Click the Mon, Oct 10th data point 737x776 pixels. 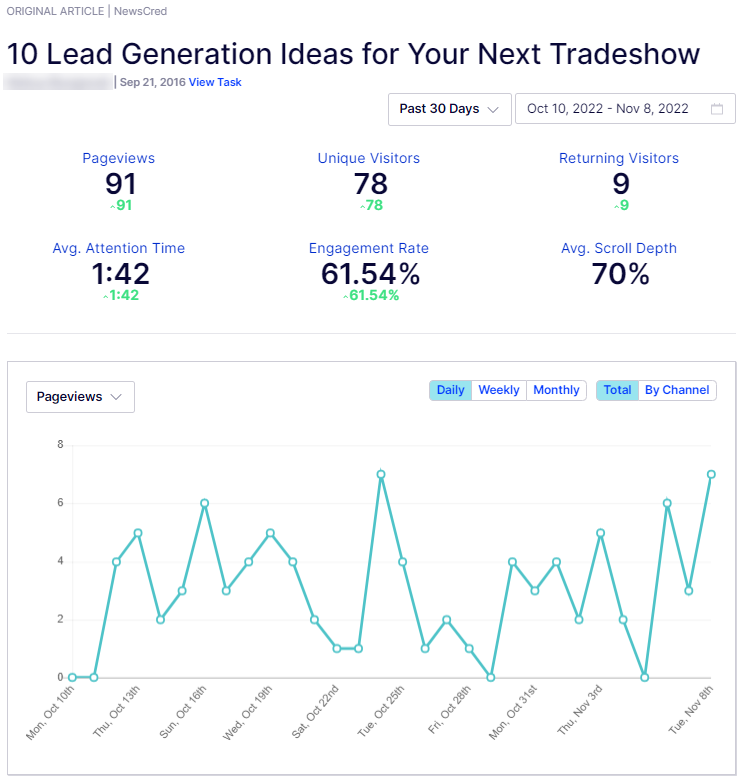tap(72, 677)
